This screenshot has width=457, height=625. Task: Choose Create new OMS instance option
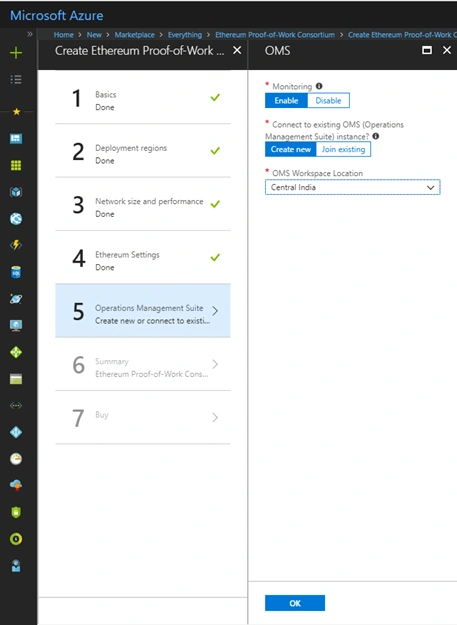291,149
